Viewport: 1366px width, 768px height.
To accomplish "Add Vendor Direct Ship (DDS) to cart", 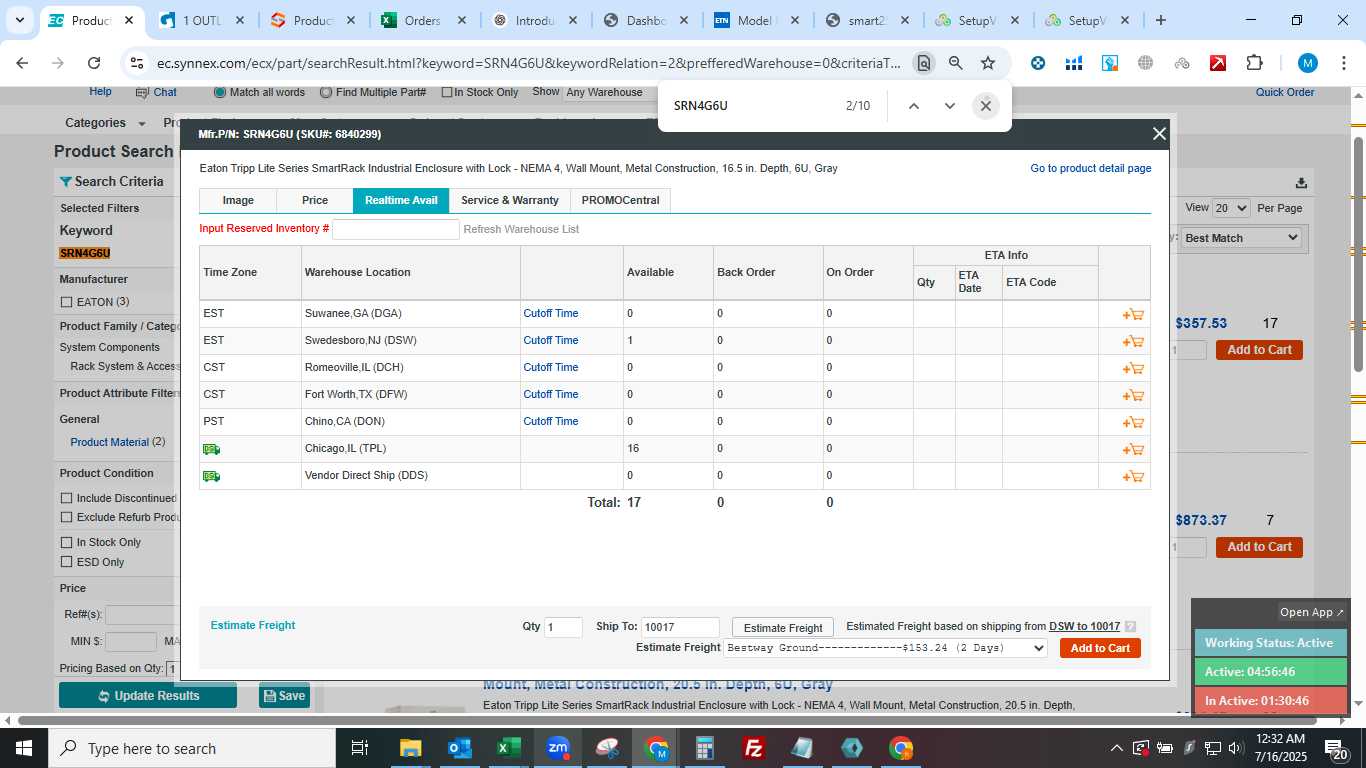I will [x=1133, y=476].
